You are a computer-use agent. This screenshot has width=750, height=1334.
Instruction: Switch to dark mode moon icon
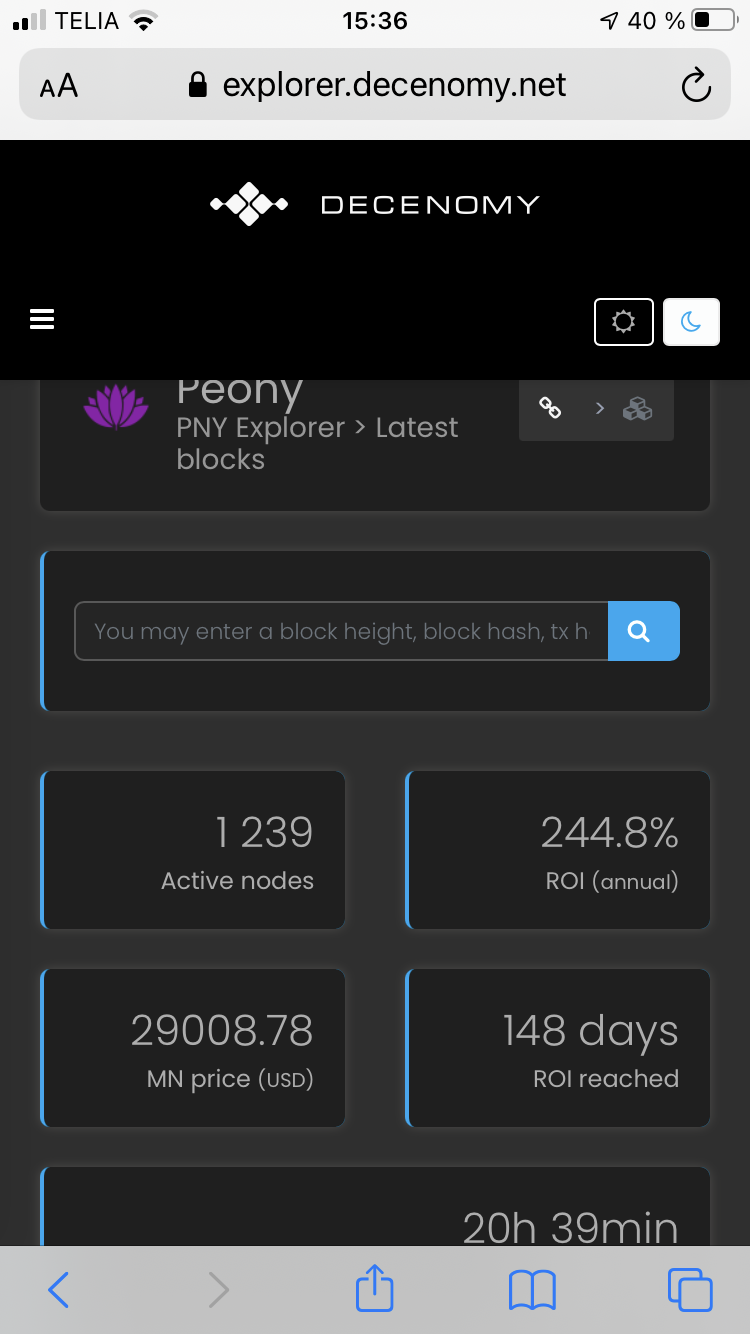click(x=691, y=322)
